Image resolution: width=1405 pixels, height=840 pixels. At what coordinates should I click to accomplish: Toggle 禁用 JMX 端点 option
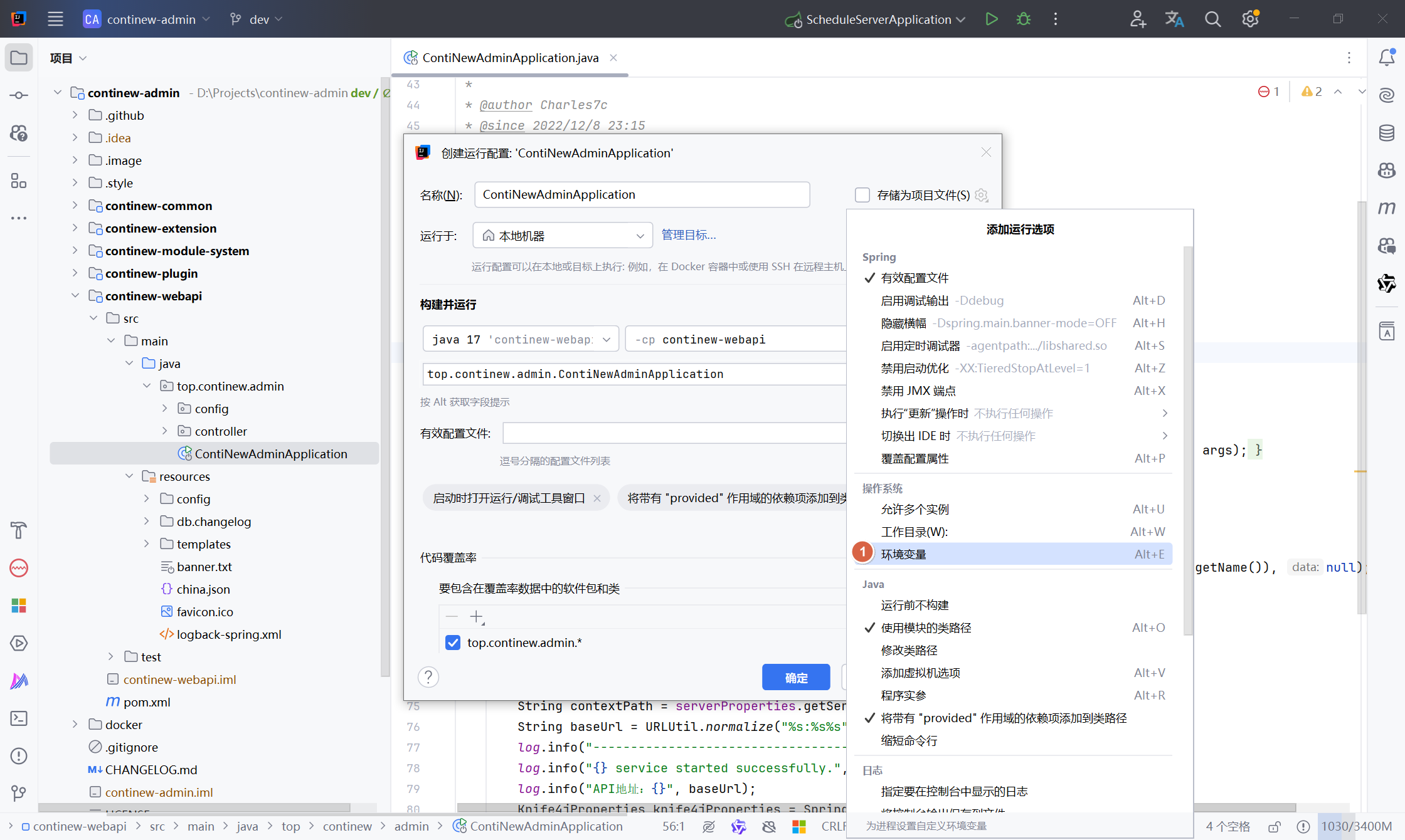(x=1013, y=391)
